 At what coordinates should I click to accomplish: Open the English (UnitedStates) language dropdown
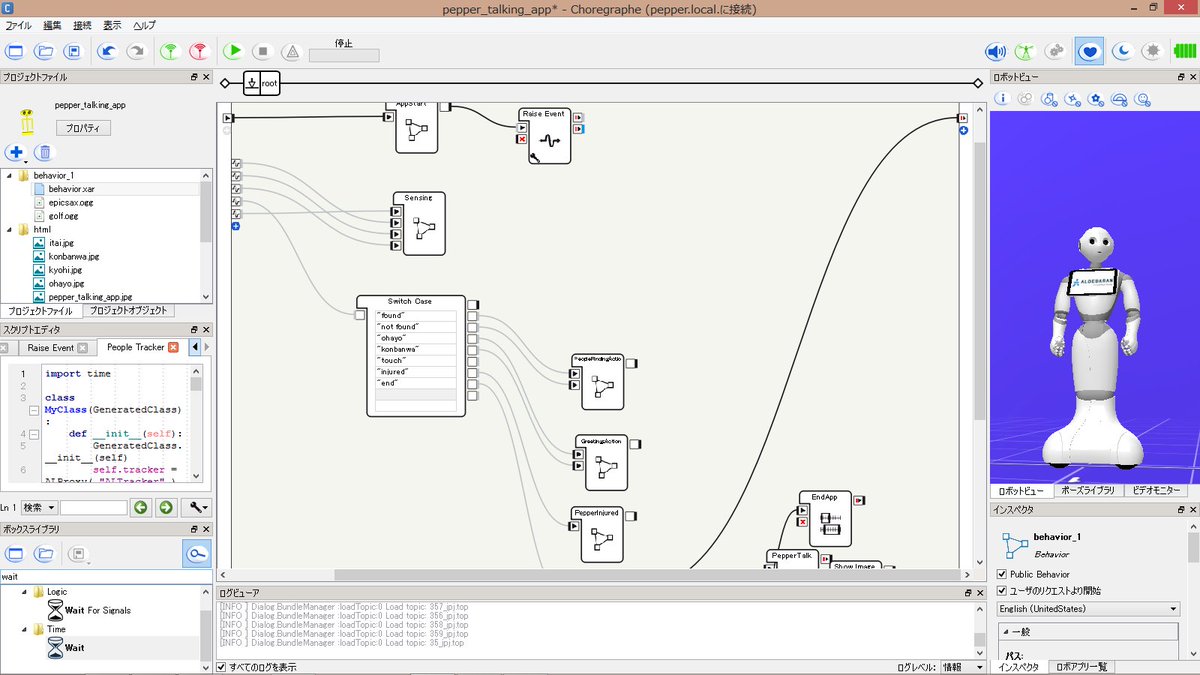[x=1088, y=609]
